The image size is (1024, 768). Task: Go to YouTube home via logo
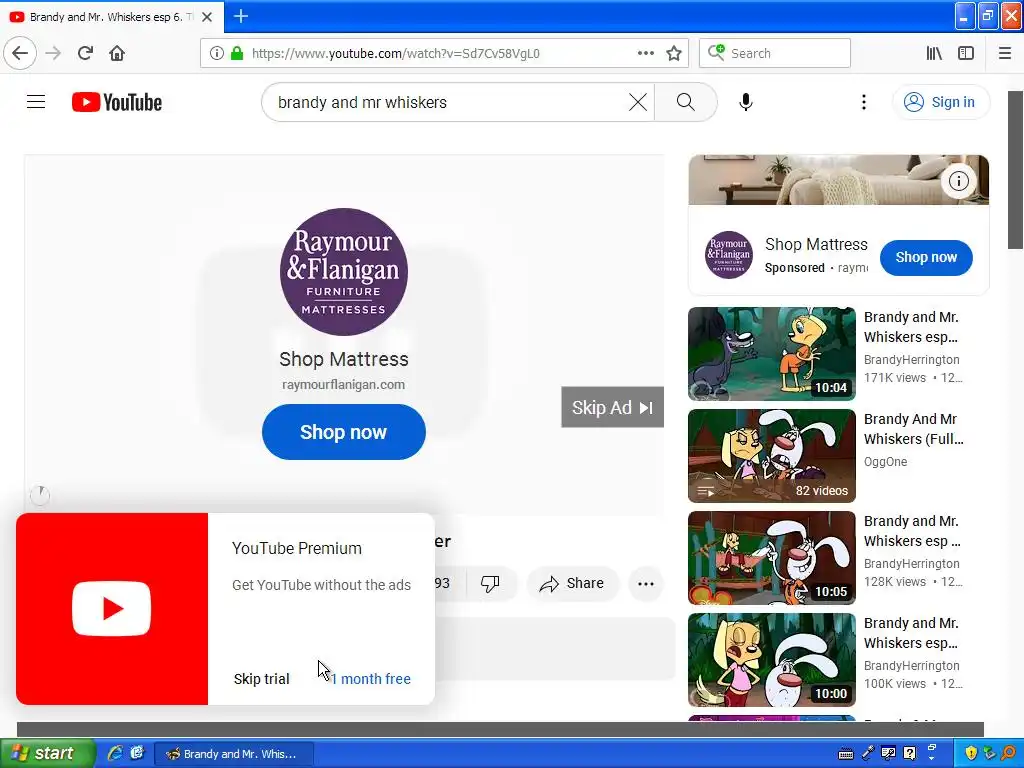click(117, 102)
